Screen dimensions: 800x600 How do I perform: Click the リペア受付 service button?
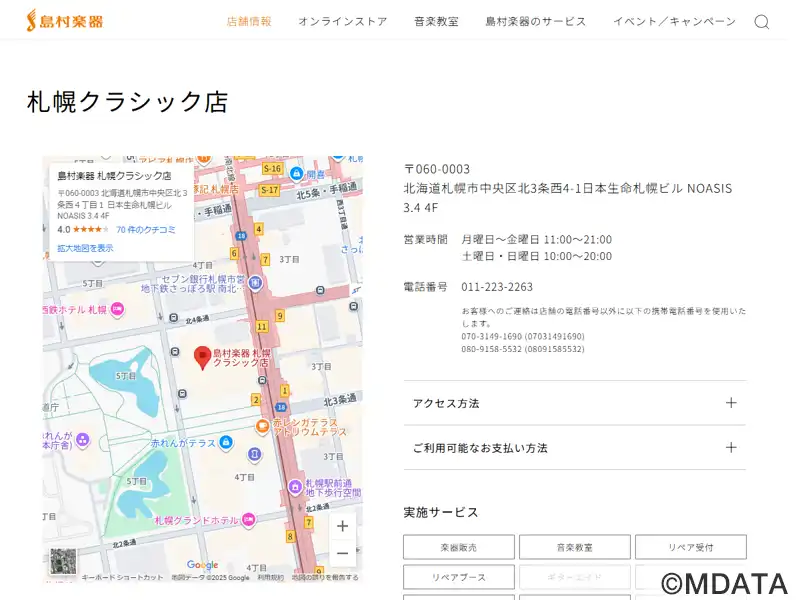point(691,547)
